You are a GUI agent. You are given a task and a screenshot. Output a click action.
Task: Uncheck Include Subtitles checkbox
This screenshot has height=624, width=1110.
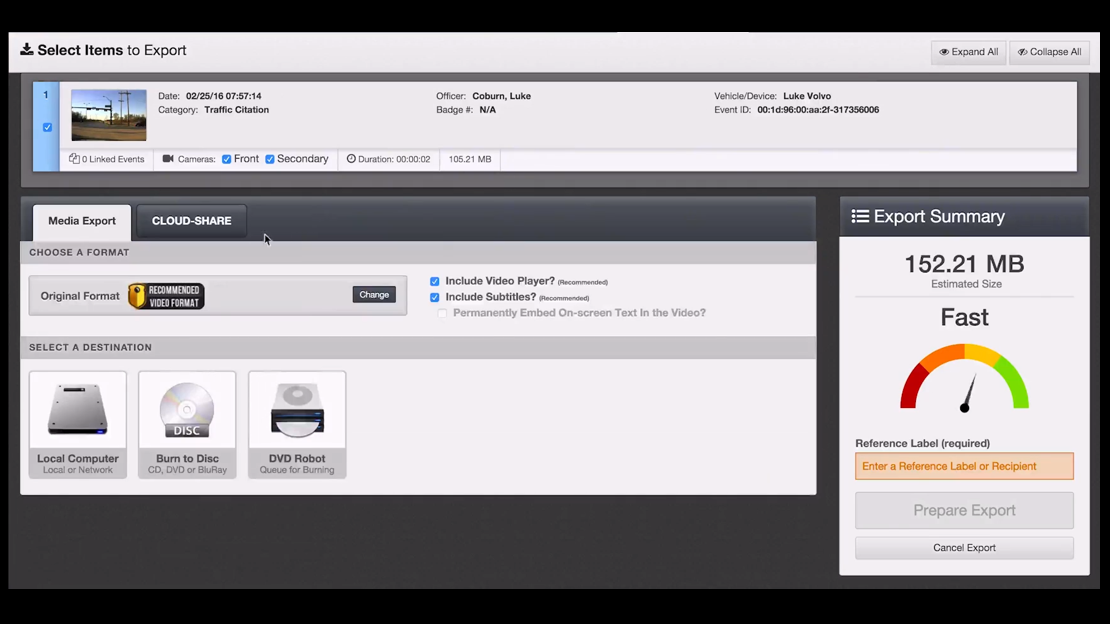[435, 298]
